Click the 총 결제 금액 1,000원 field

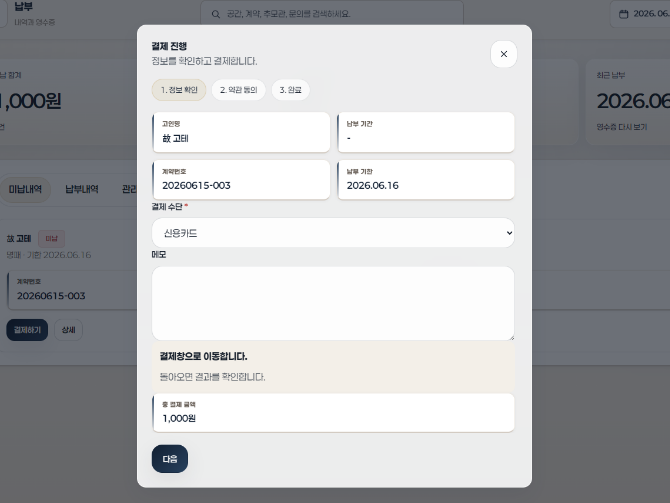(x=333, y=412)
